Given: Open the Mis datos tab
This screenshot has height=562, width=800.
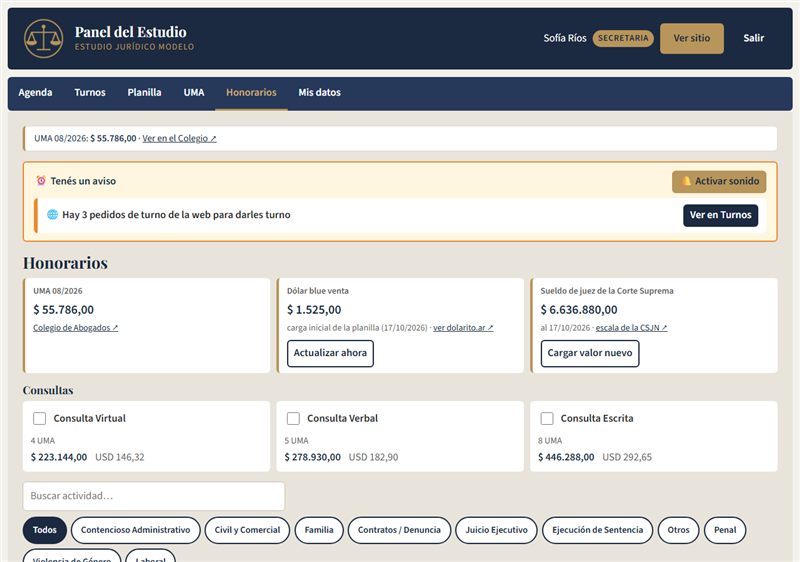Looking at the screenshot, I should pyautogui.click(x=319, y=92).
